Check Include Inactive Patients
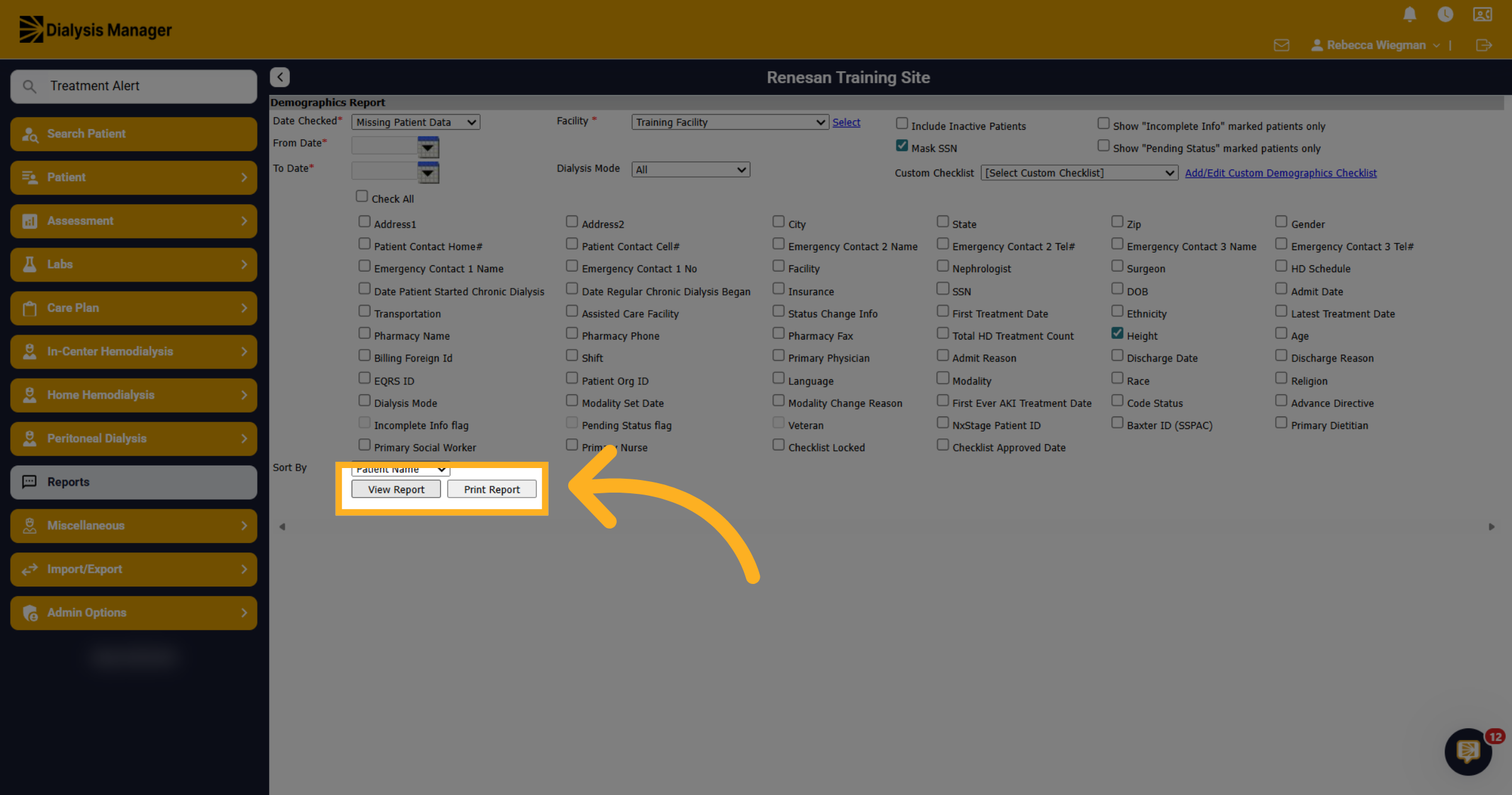The height and width of the screenshot is (795, 1512). [x=902, y=123]
